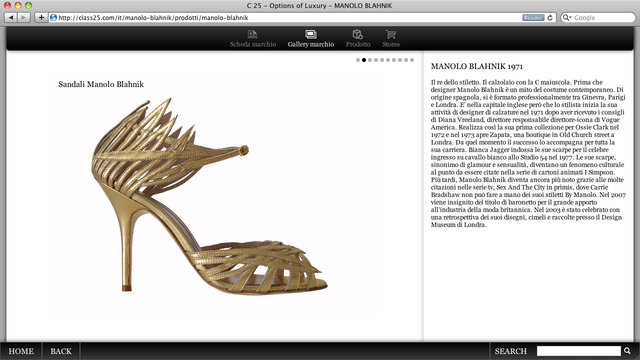Click the HOME button
The image size is (640, 360).
point(21,351)
